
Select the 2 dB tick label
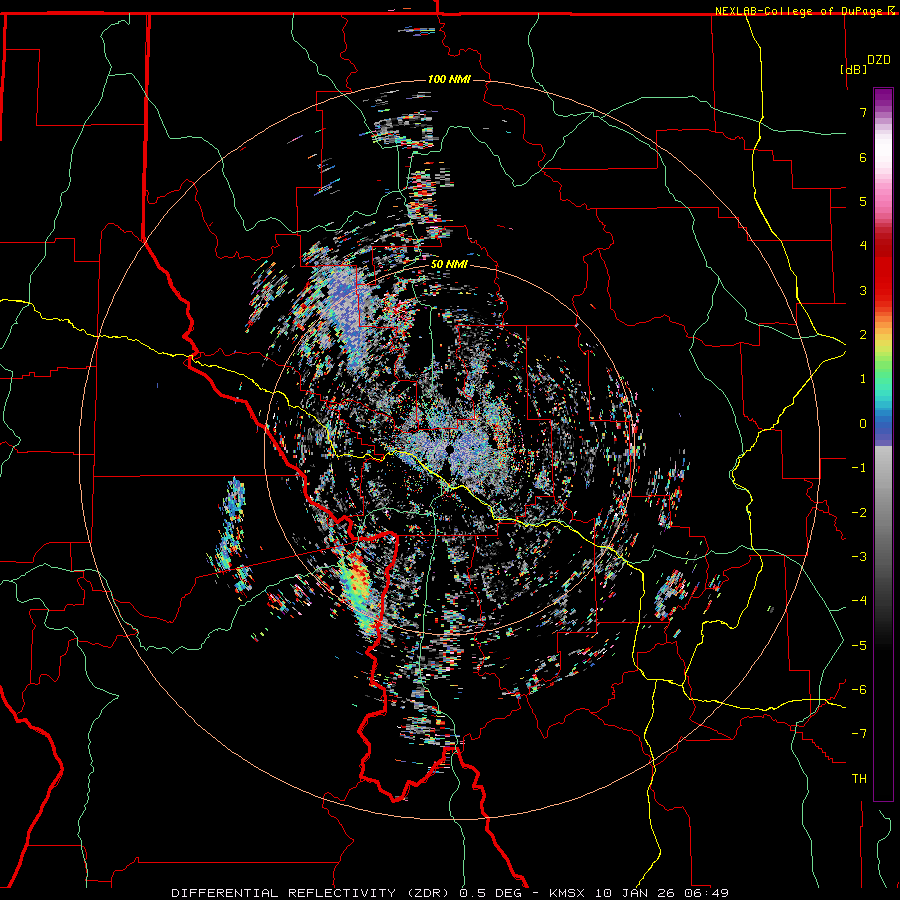click(x=863, y=335)
